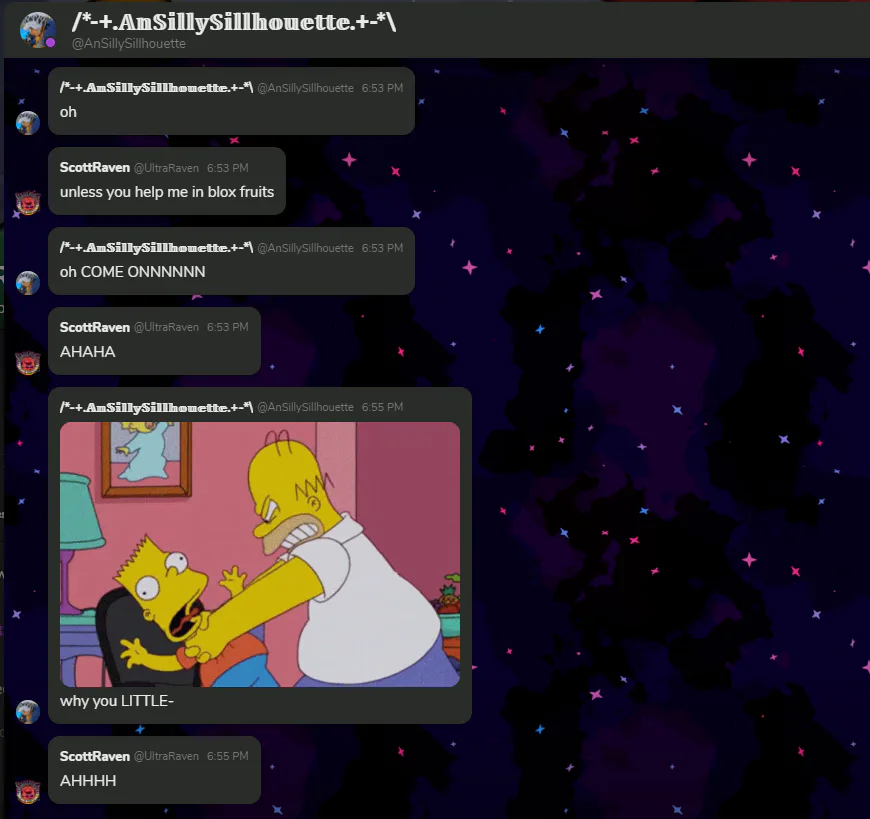Screen dimensions: 870x819
Task: Click the purple status dot on header avatar
Action: point(50,43)
